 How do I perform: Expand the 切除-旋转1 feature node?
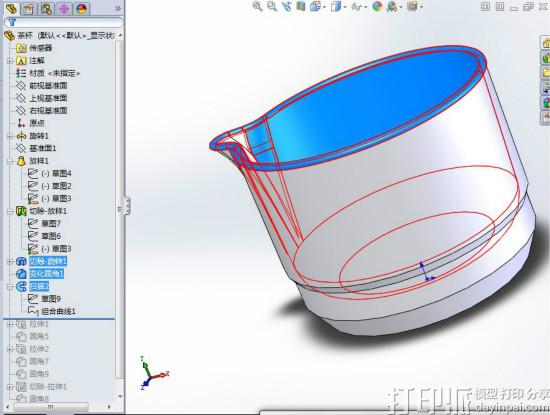coord(10,262)
